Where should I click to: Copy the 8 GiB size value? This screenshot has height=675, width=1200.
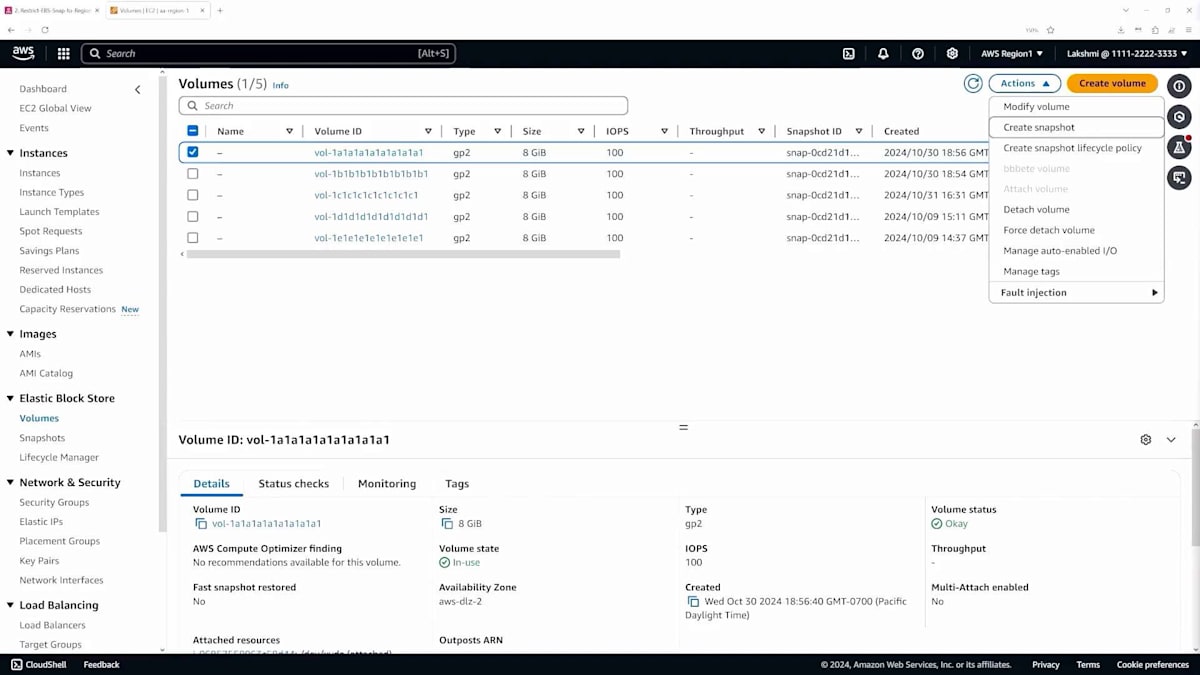click(446, 524)
